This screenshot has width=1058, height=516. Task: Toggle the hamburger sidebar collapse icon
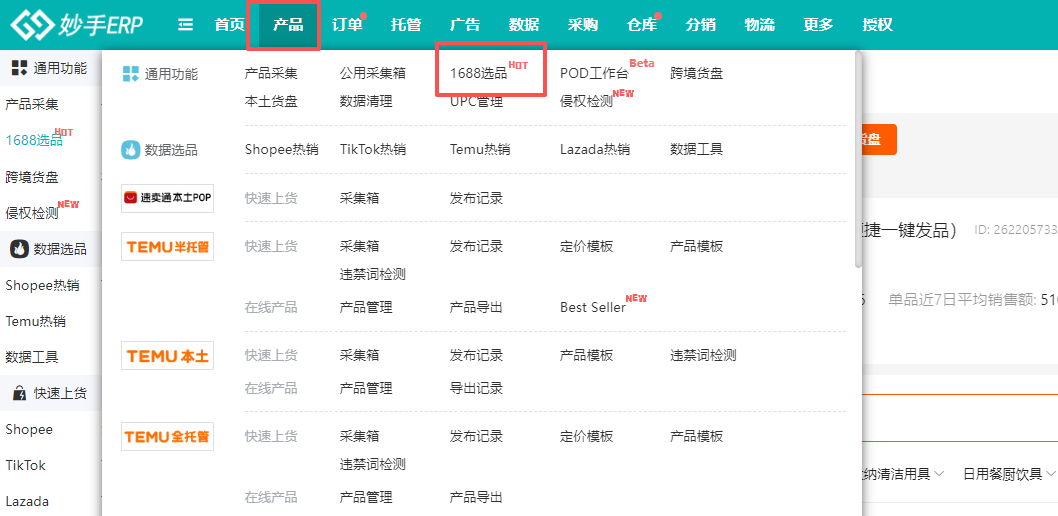click(186, 25)
